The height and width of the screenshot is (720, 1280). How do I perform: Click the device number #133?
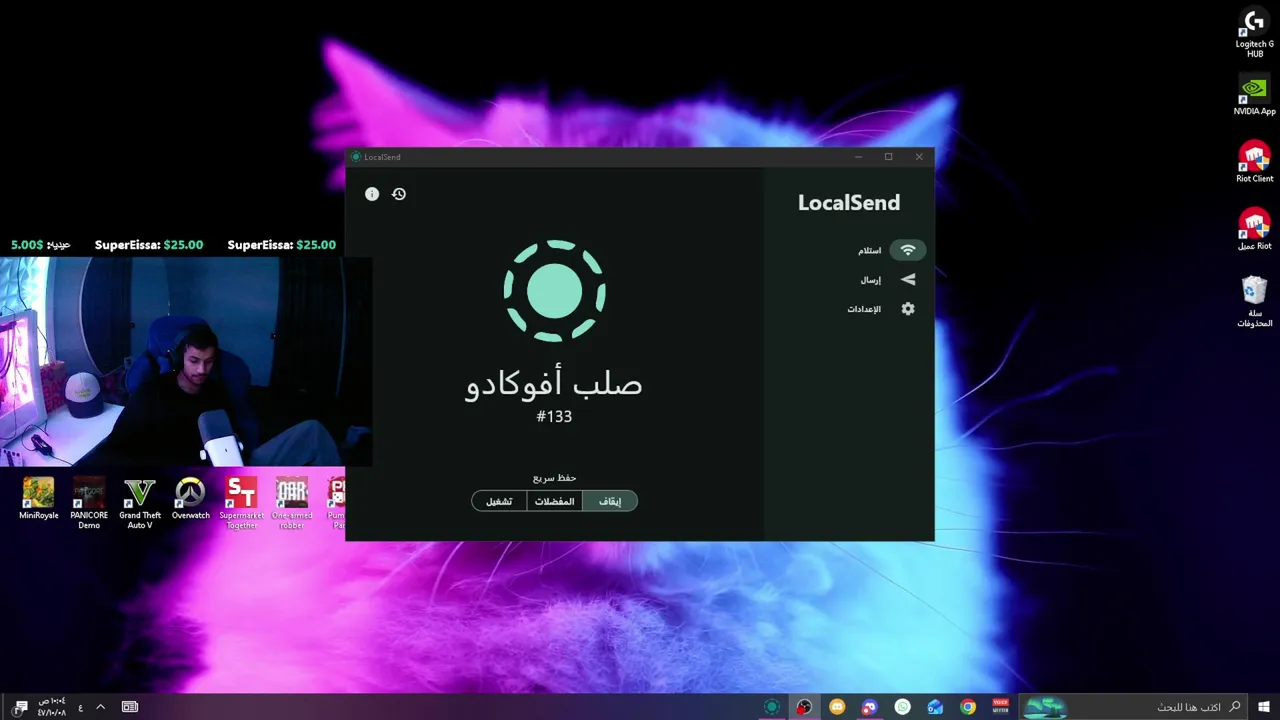point(554,416)
